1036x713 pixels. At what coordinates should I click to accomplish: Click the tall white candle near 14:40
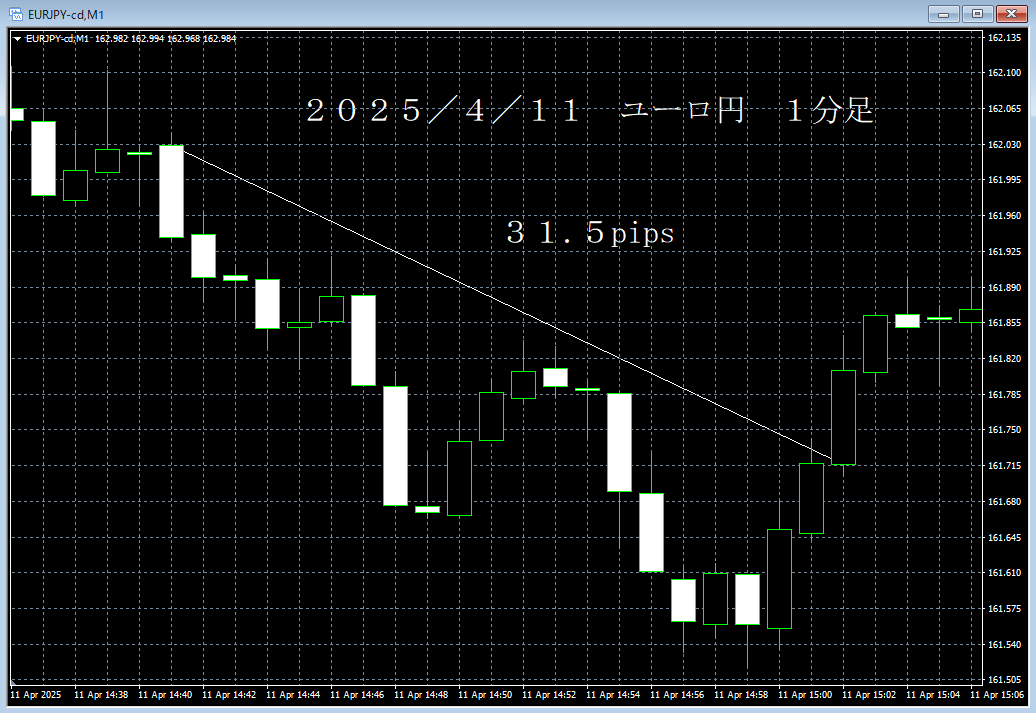coord(170,190)
